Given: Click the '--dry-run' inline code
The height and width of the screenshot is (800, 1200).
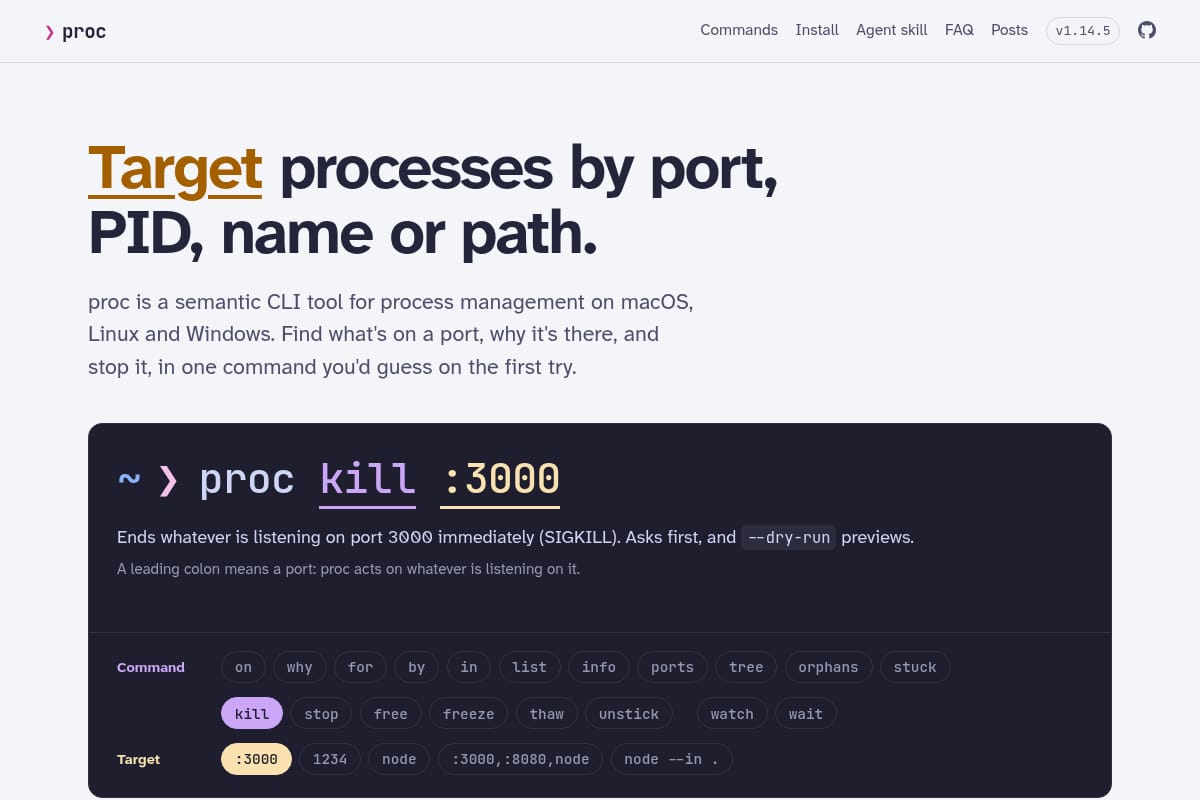Looking at the screenshot, I should 788,537.
